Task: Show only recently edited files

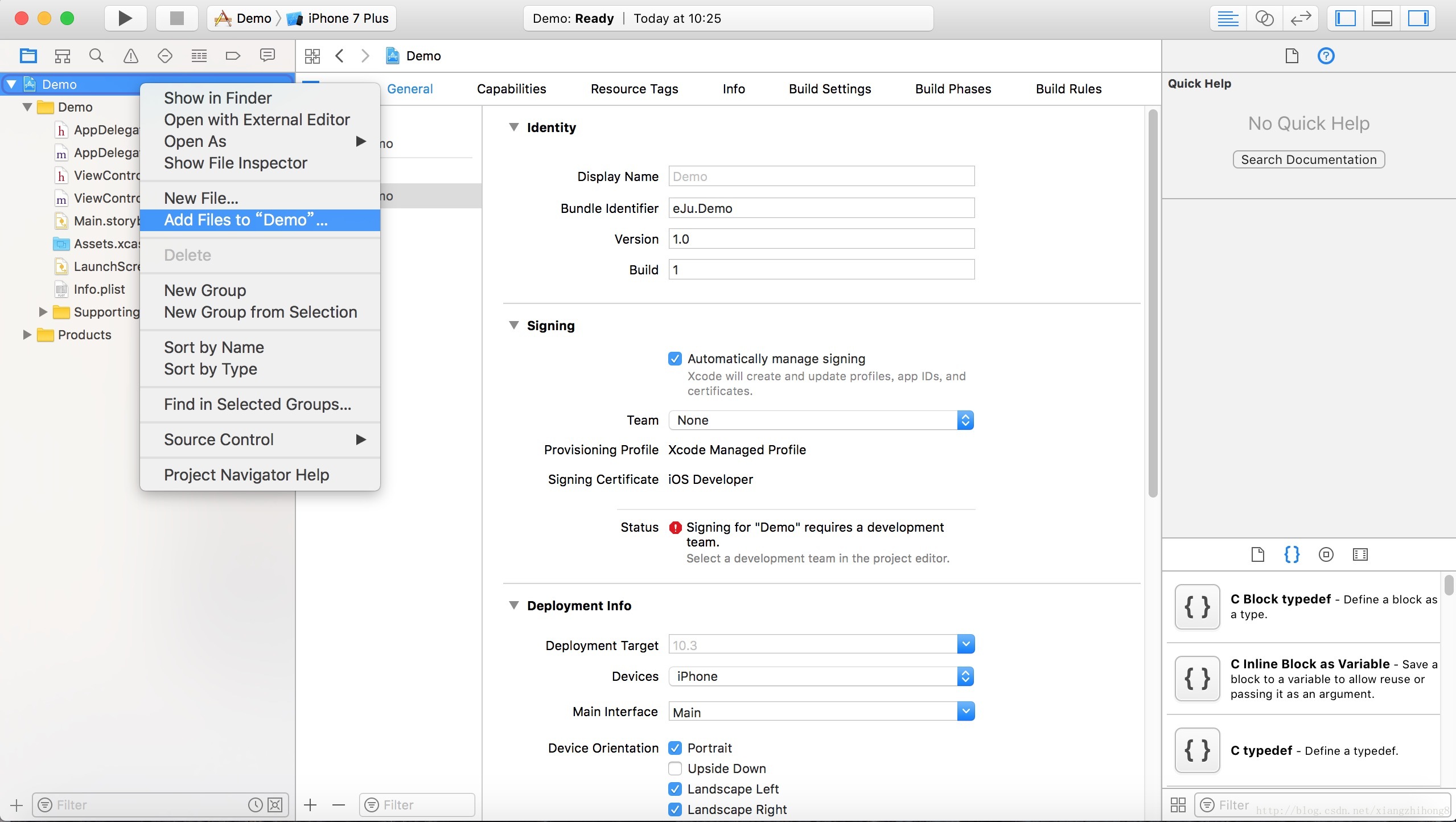Action: click(256, 805)
